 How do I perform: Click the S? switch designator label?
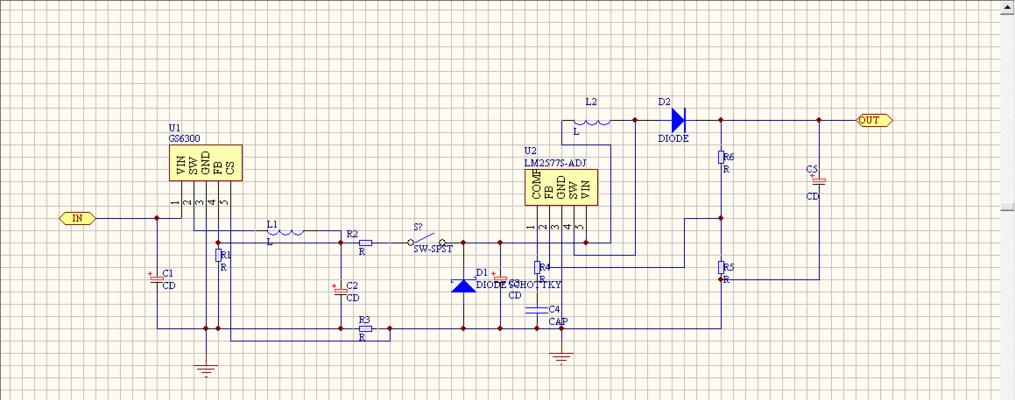[419, 227]
